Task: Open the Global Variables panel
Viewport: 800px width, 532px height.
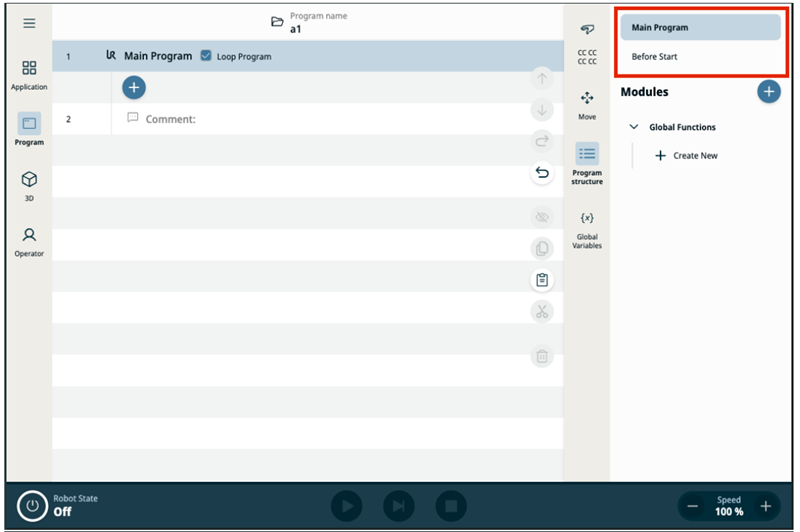Action: click(x=587, y=229)
